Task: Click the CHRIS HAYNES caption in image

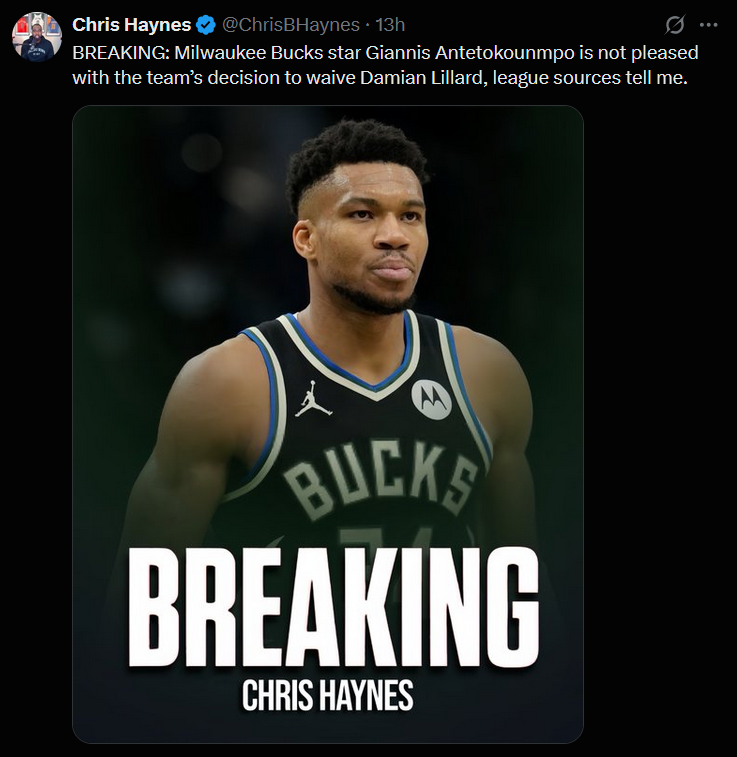Action: [x=328, y=695]
